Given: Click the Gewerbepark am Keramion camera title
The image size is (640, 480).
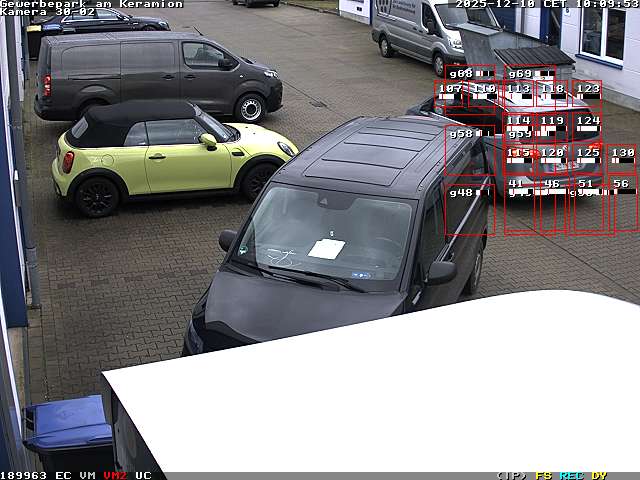Looking at the screenshot, I should tap(92, 4).
